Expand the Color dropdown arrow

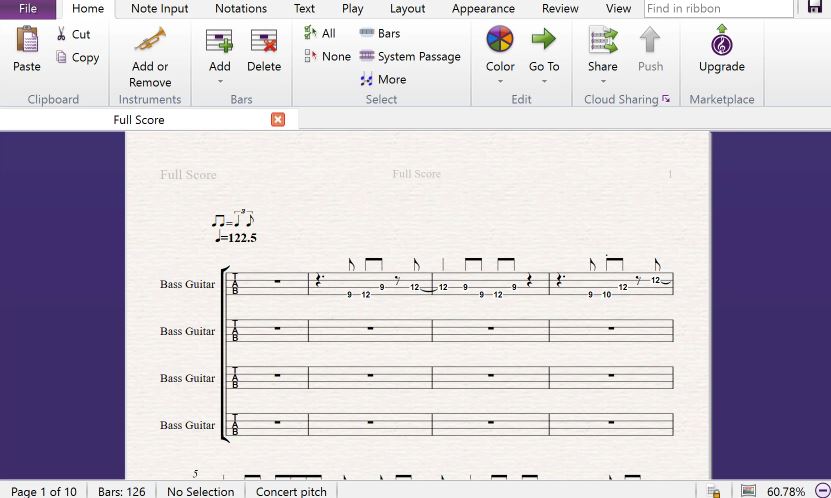(500, 82)
